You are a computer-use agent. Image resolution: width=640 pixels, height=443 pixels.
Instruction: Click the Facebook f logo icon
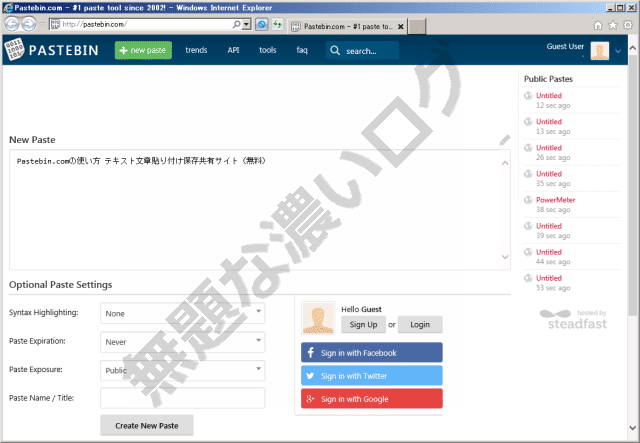(311, 352)
